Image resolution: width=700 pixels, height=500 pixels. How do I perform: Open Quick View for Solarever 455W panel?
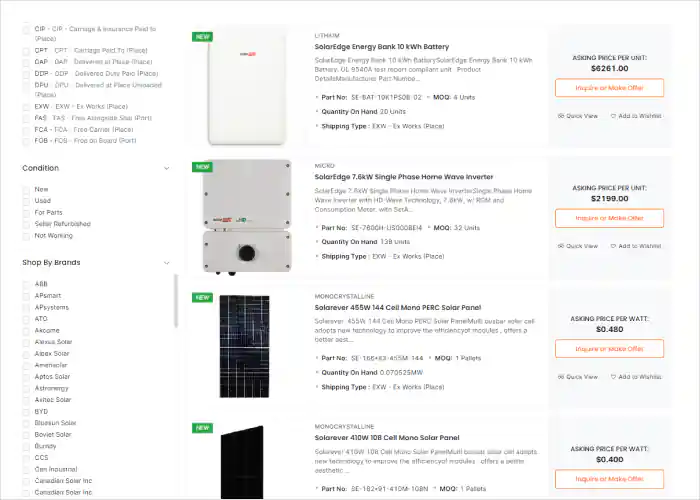click(578, 377)
